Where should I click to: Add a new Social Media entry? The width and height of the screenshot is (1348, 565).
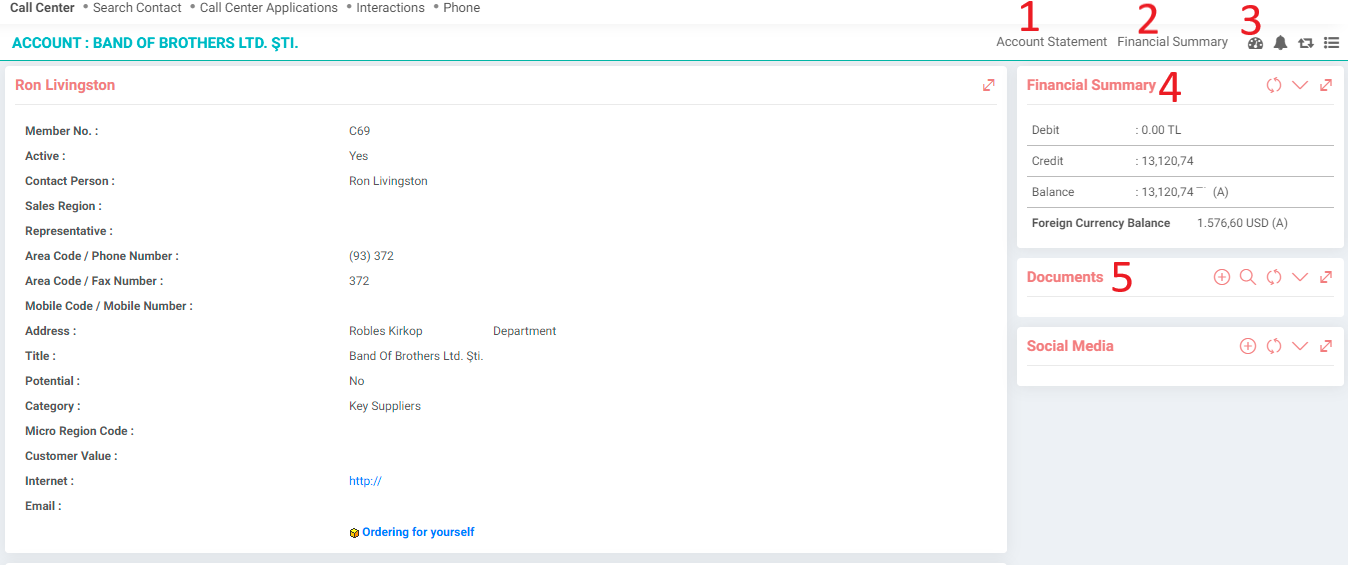point(1248,346)
